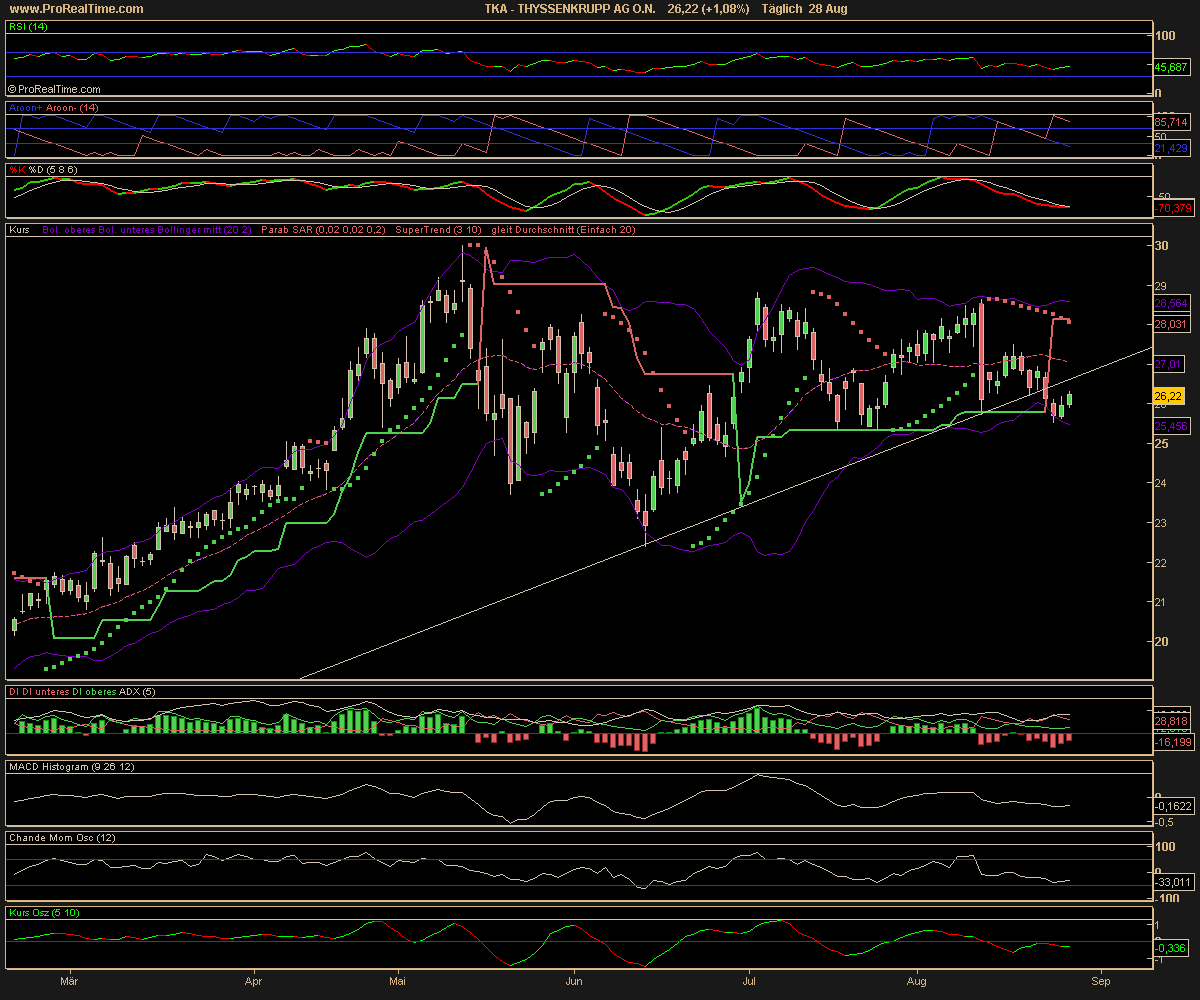The width and height of the screenshot is (1200, 1000).
Task: Click the moving average value 27,01
Action: click(x=1168, y=364)
